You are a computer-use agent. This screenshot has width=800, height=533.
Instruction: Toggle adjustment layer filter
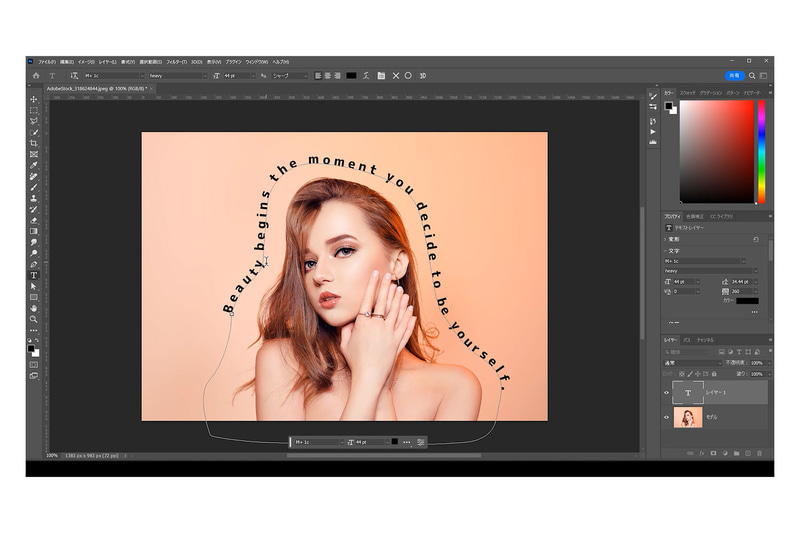click(x=730, y=352)
